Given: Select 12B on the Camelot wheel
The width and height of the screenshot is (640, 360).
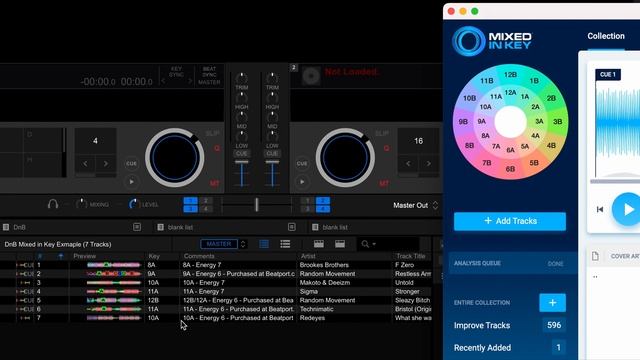Looking at the screenshot, I should point(510,75).
